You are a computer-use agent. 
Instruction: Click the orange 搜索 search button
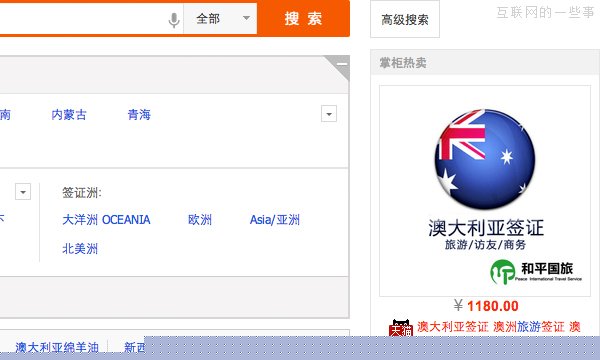coord(303,18)
